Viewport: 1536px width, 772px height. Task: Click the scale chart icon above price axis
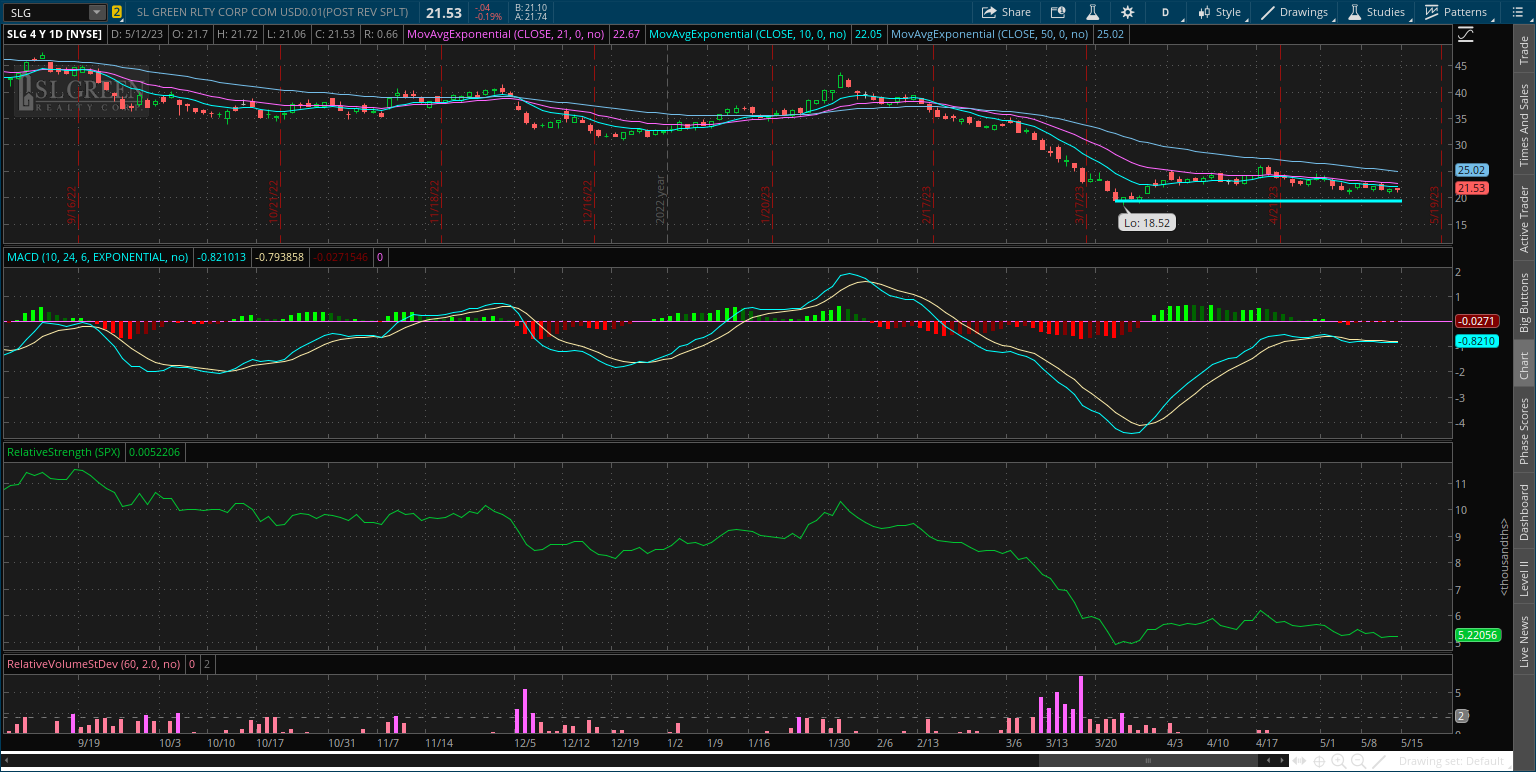[1464, 34]
